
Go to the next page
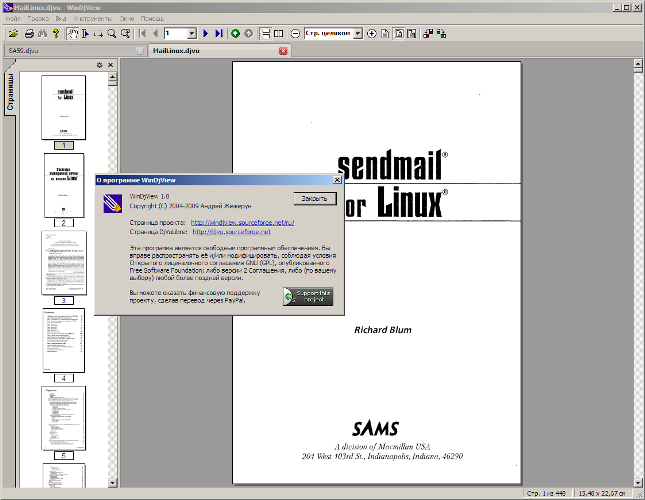[206, 34]
